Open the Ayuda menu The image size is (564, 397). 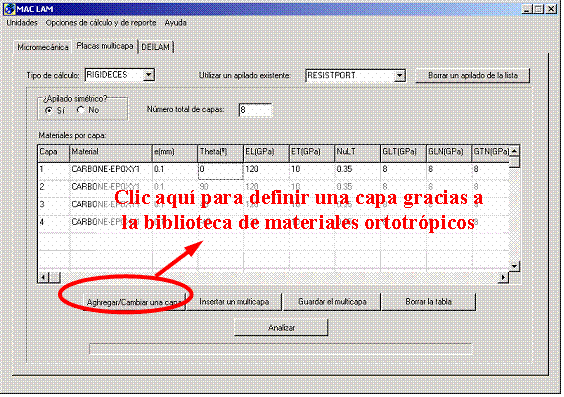[176, 23]
